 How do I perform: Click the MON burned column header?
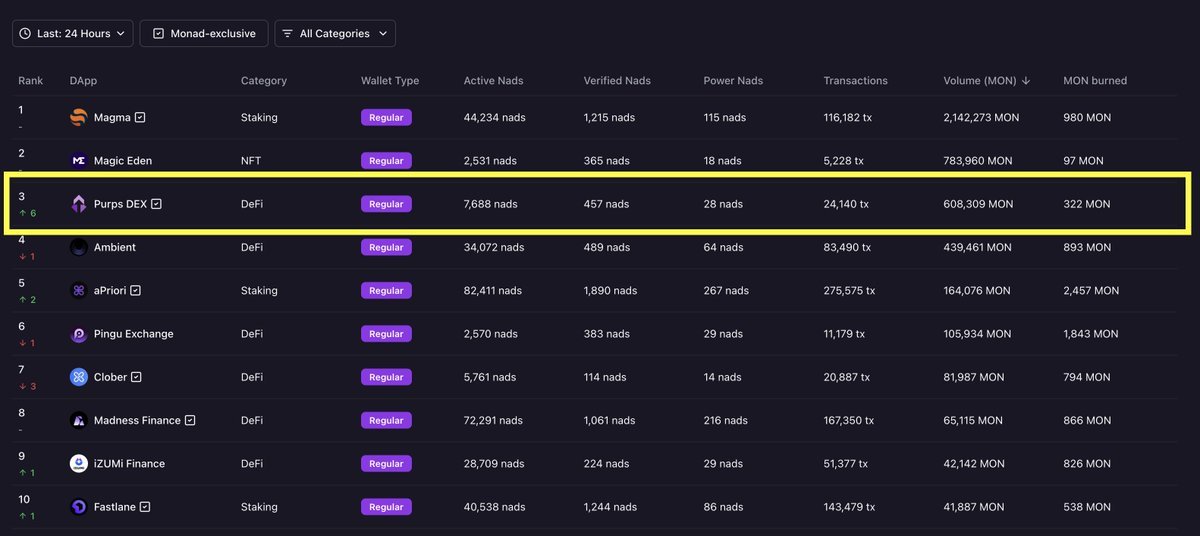[1095, 81]
